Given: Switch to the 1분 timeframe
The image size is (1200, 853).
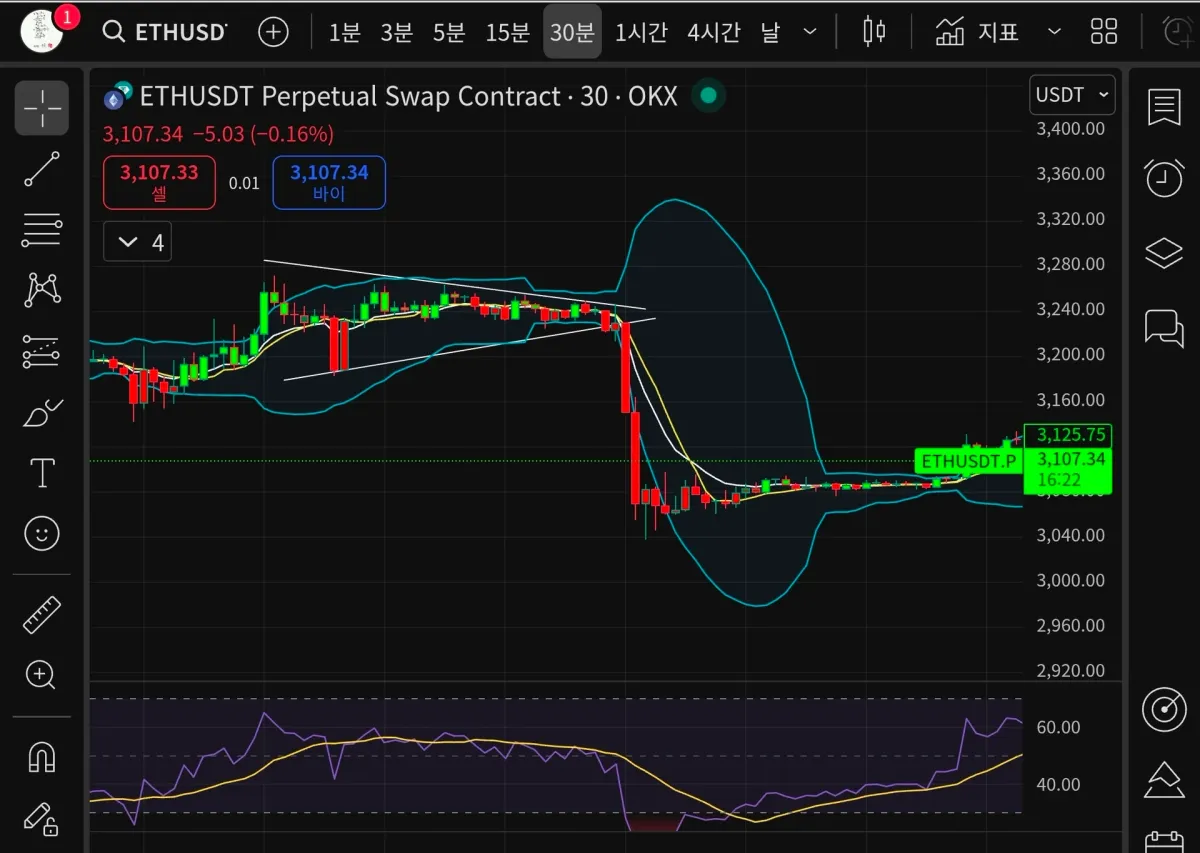Looking at the screenshot, I should (x=344, y=32).
